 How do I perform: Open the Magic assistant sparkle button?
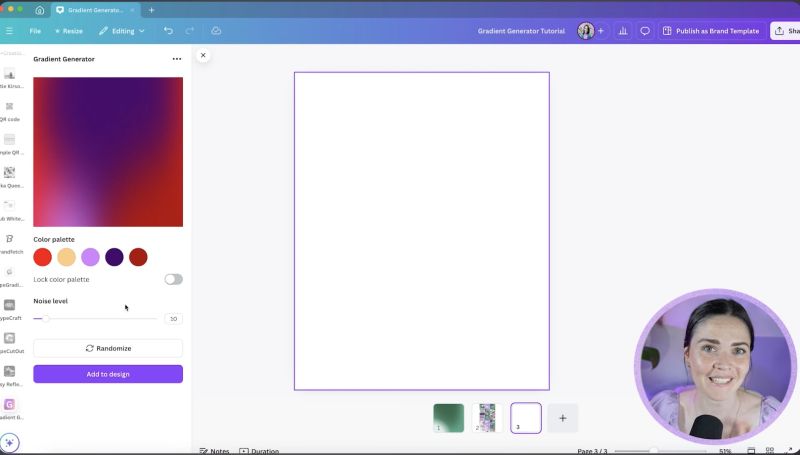click(10, 442)
